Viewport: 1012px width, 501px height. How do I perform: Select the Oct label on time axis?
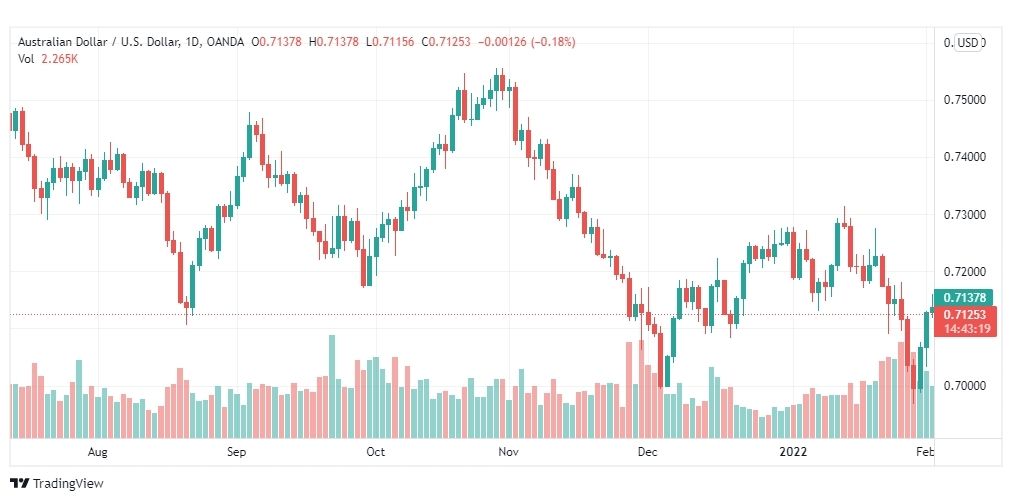tap(375, 452)
